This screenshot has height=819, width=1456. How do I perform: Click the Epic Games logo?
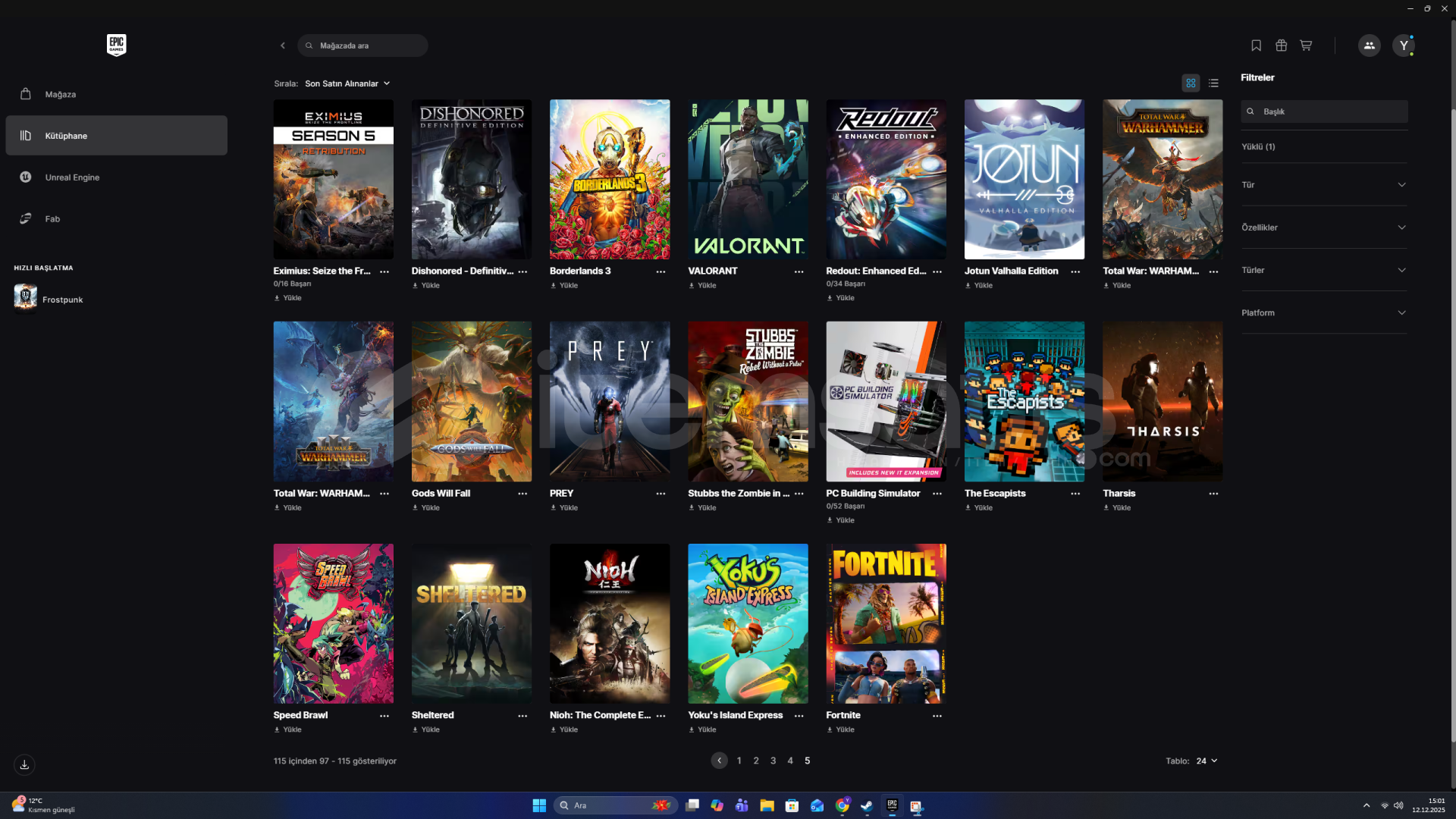[116, 45]
